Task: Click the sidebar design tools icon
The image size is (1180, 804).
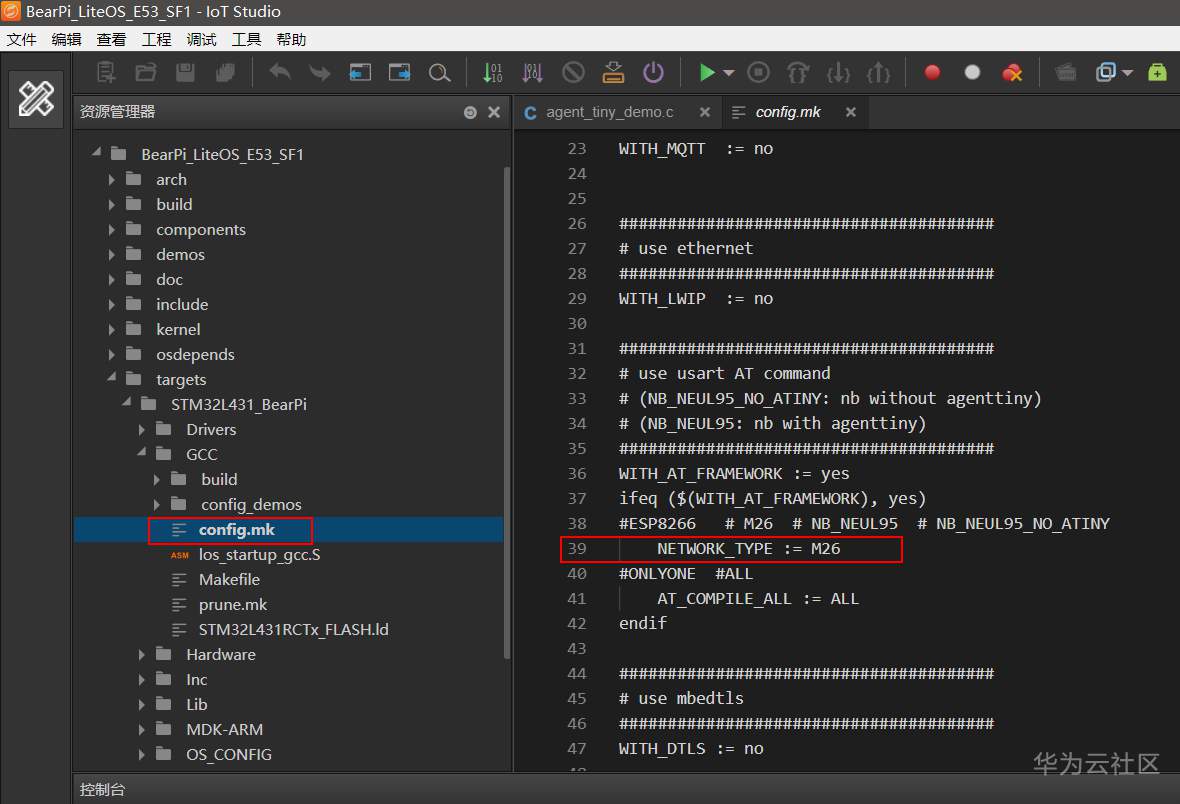Action: coord(36,99)
